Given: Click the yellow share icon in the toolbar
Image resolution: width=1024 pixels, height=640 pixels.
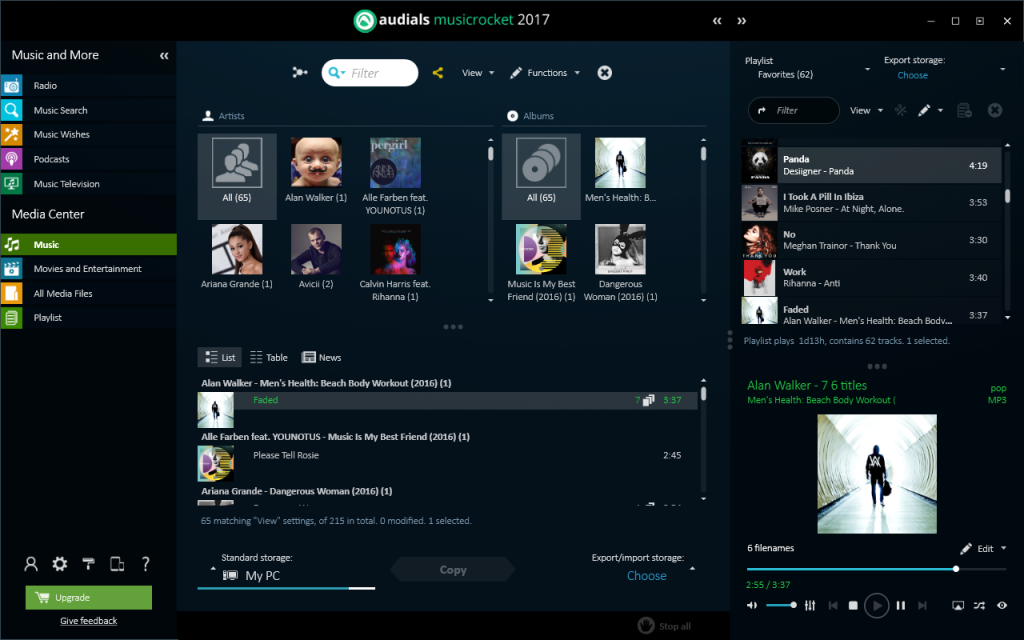Looking at the screenshot, I should (438, 72).
